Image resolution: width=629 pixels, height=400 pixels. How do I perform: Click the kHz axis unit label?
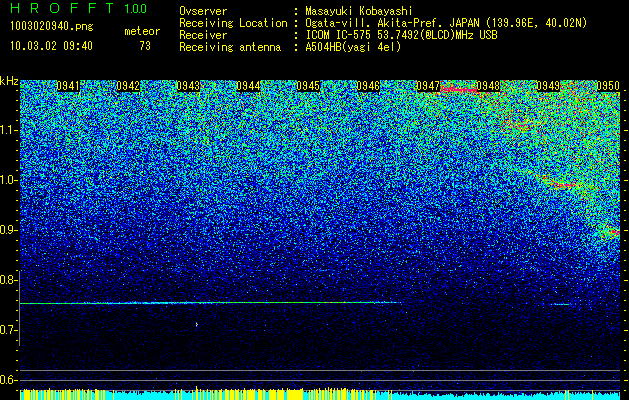[x=9, y=81]
